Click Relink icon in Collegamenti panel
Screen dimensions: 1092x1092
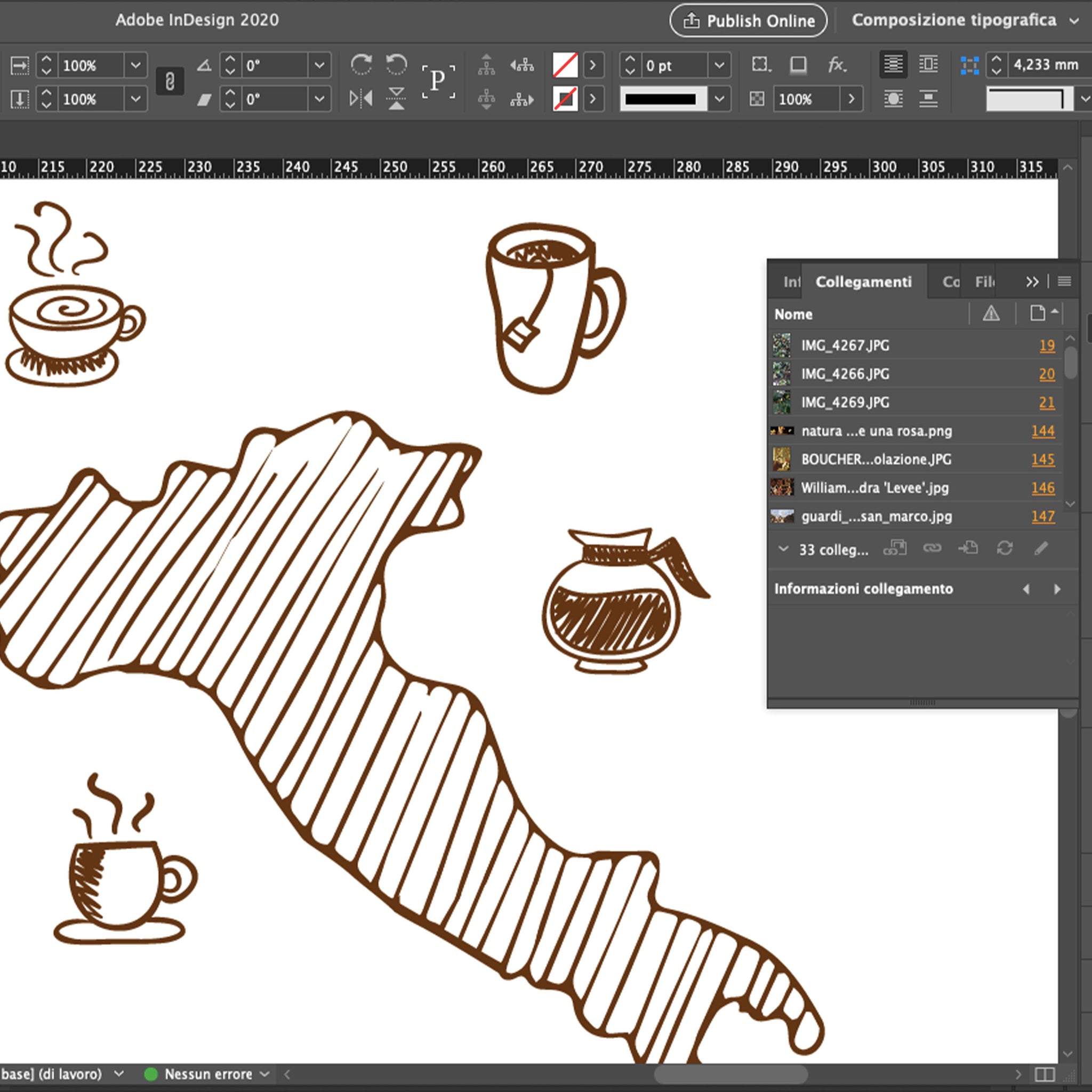(x=932, y=548)
